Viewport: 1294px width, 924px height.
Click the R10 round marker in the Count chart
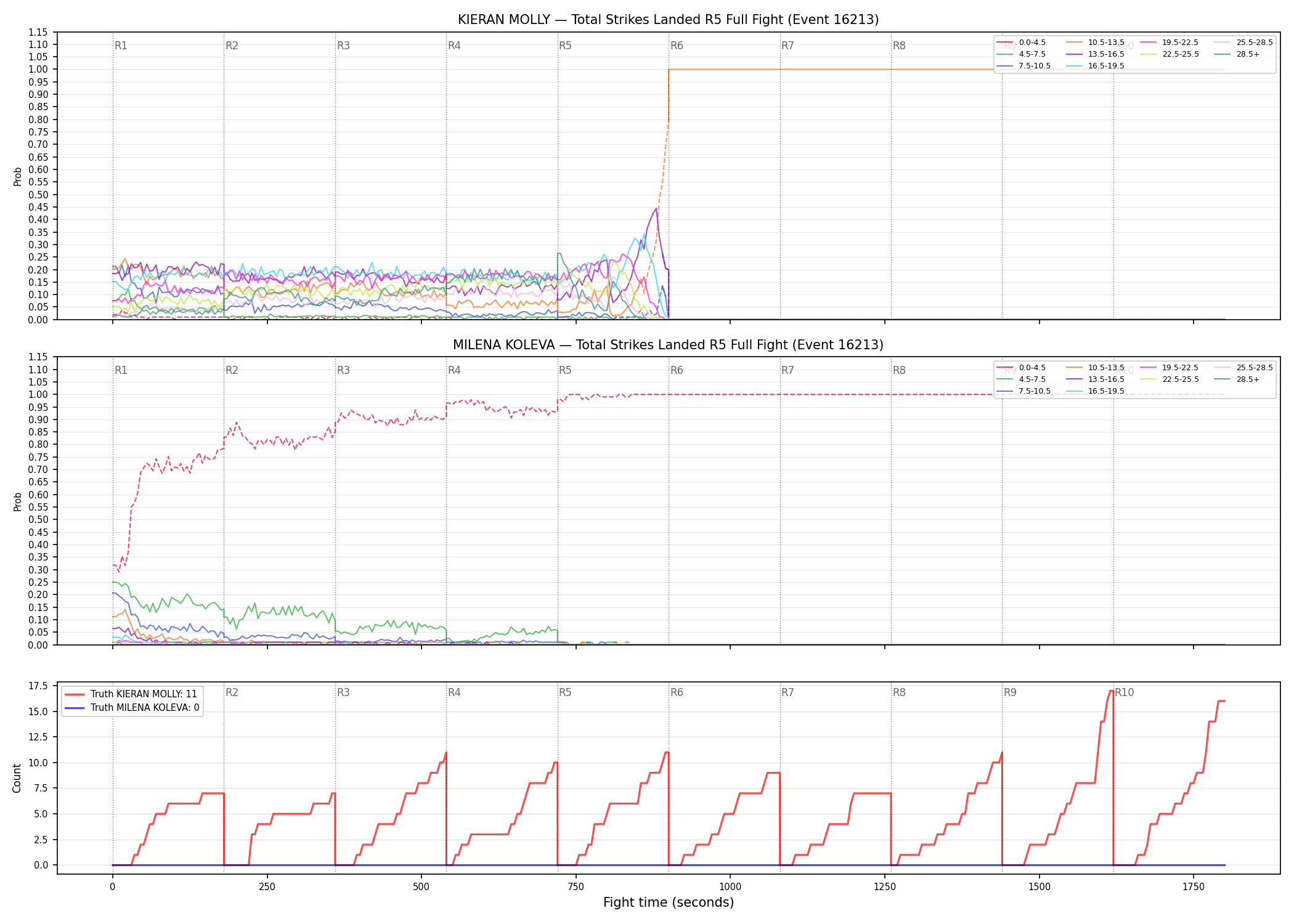(x=1124, y=692)
